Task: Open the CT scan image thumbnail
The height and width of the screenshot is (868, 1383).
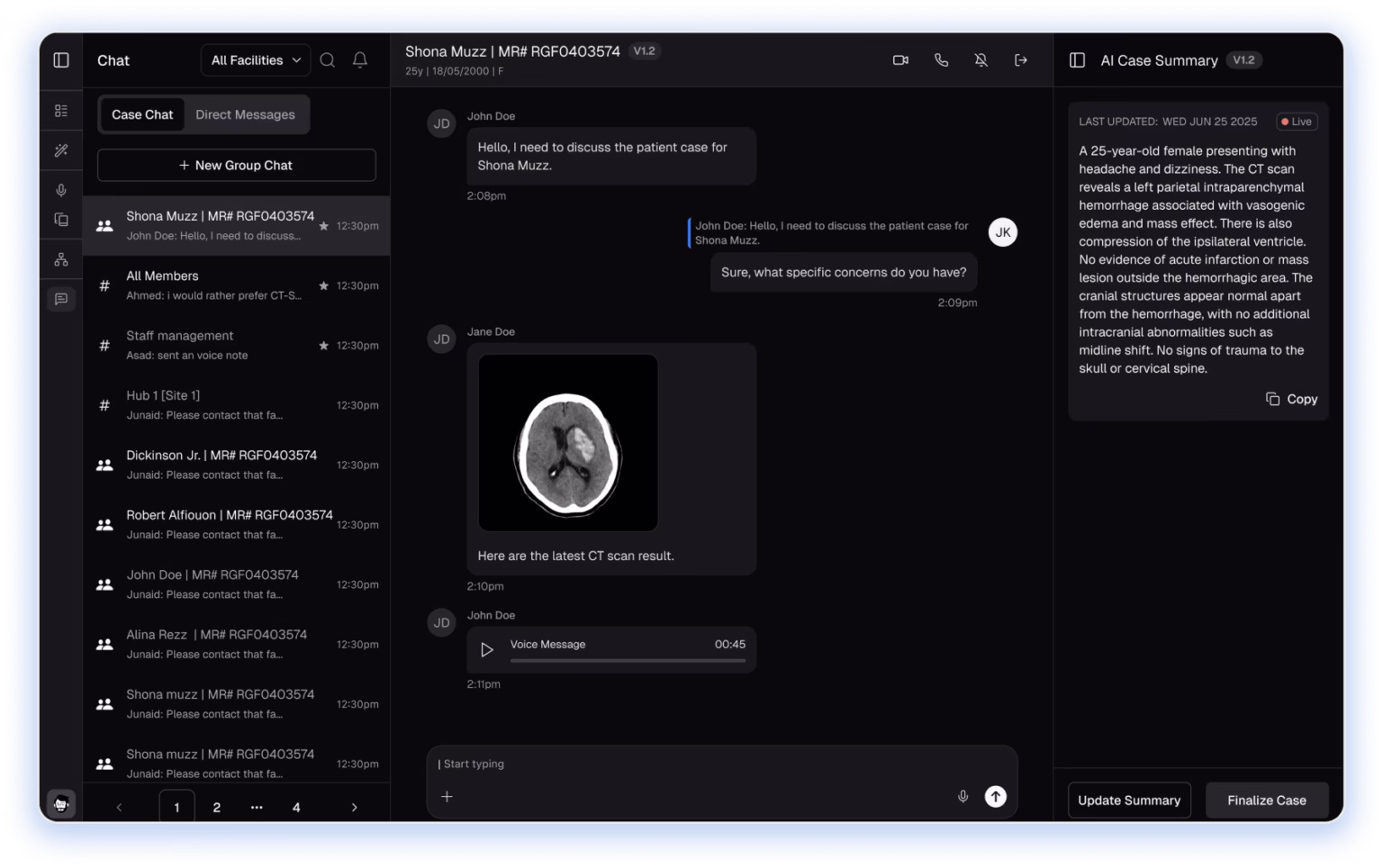Action: coord(567,442)
